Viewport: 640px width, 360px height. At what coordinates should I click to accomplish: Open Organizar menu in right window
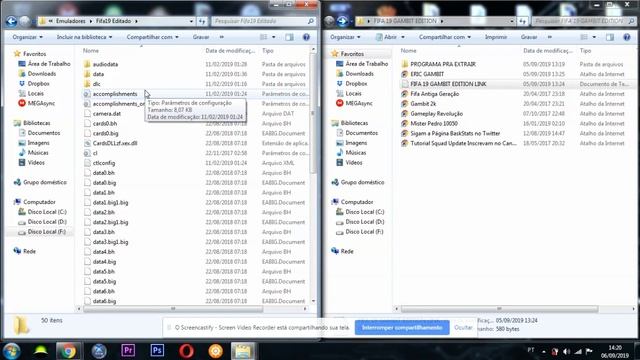[345, 37]
